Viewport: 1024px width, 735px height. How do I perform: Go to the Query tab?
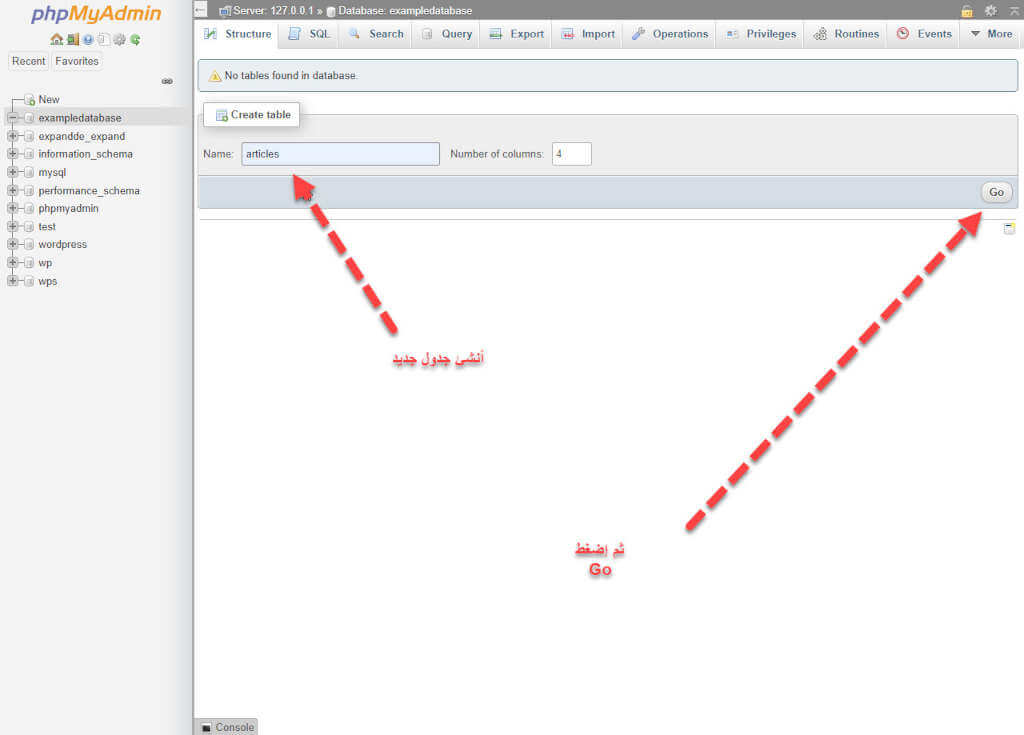tap(447, 34)
